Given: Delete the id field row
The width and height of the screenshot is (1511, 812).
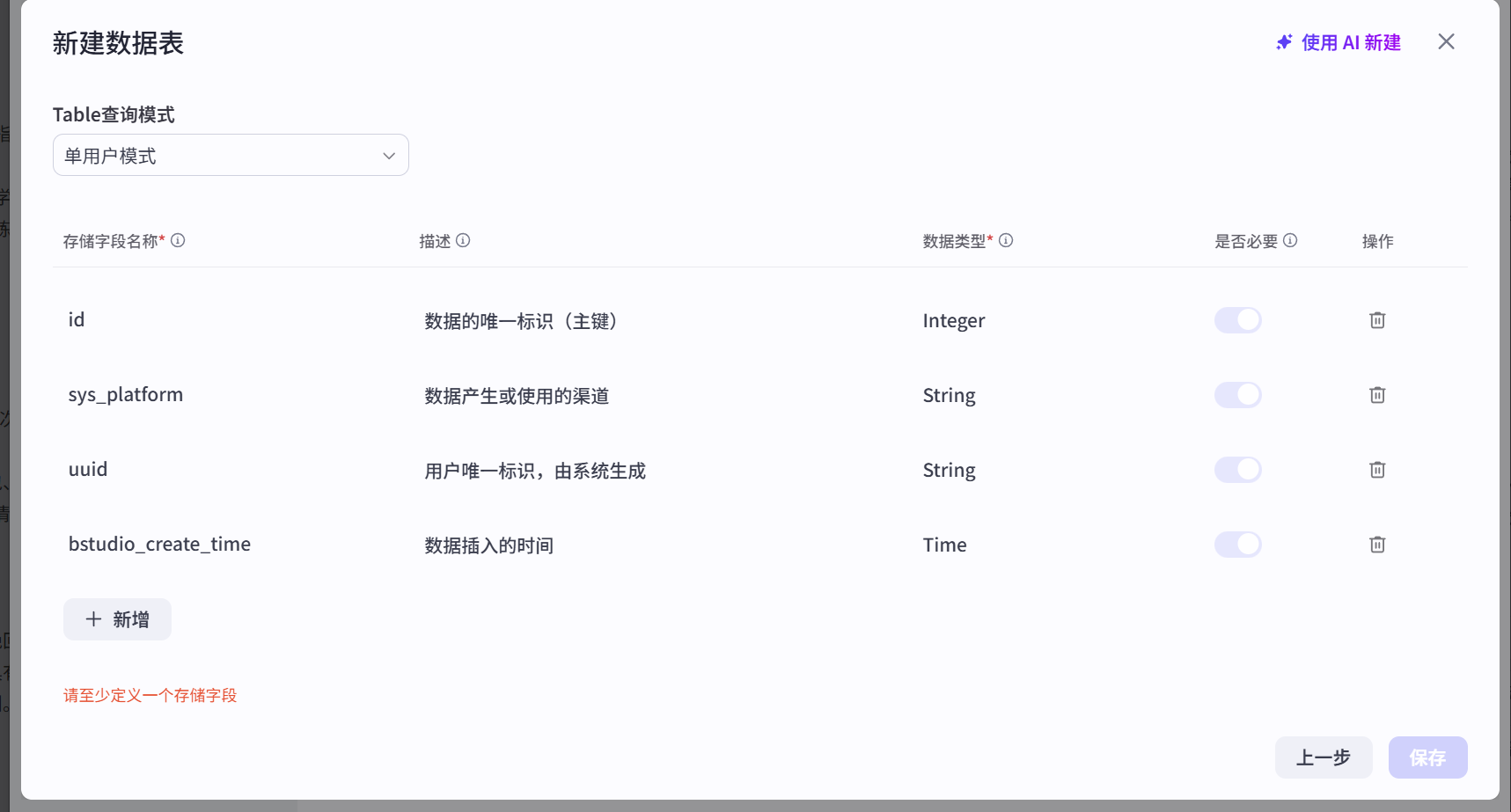Looking at the screenshot, I should coord(1377,320).
